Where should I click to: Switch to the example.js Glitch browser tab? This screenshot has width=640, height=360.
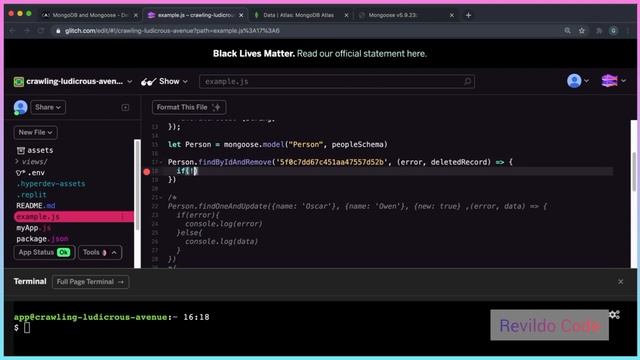(x=196, y=15)
